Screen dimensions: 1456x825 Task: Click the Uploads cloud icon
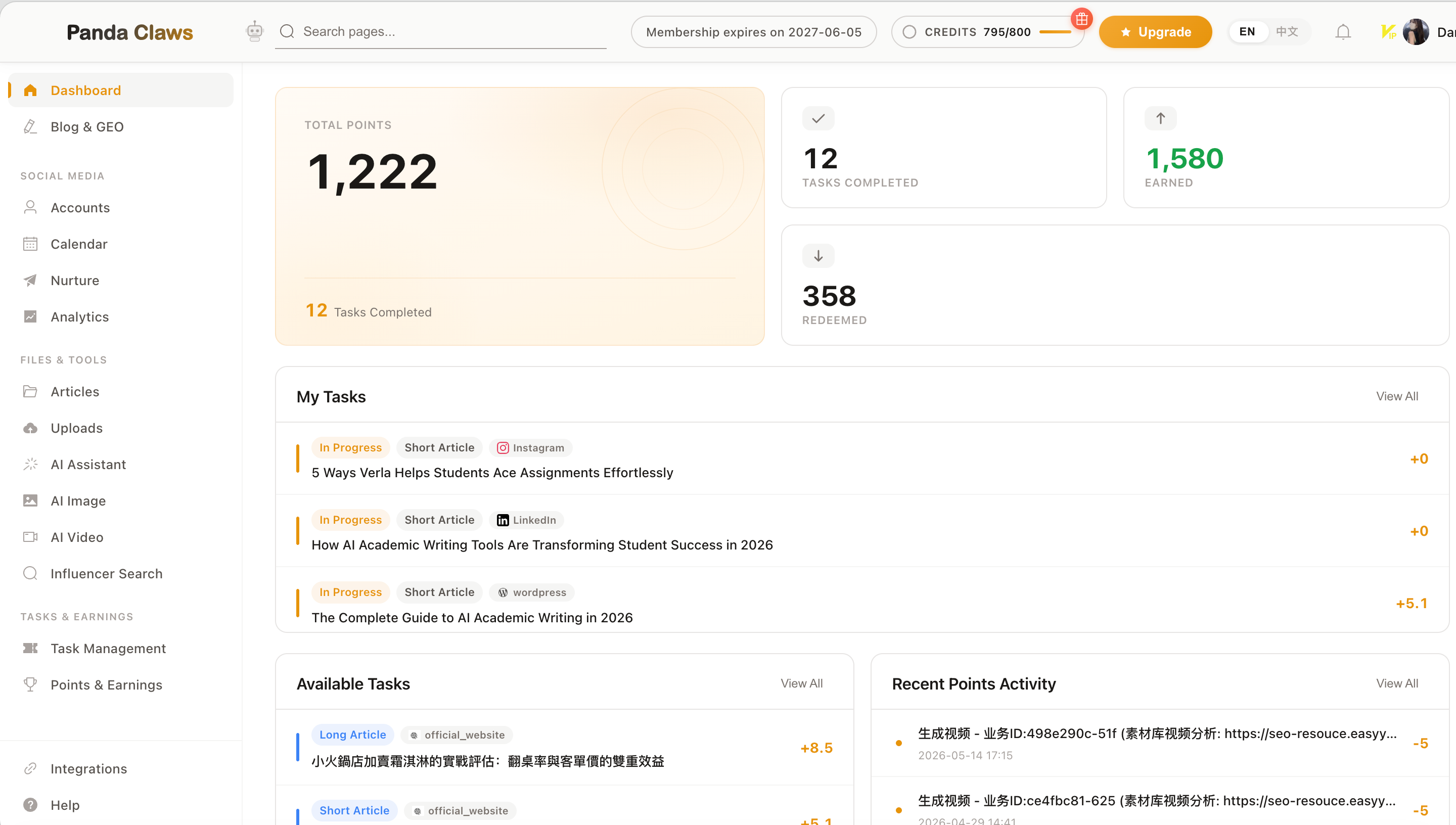click(31, 428)
